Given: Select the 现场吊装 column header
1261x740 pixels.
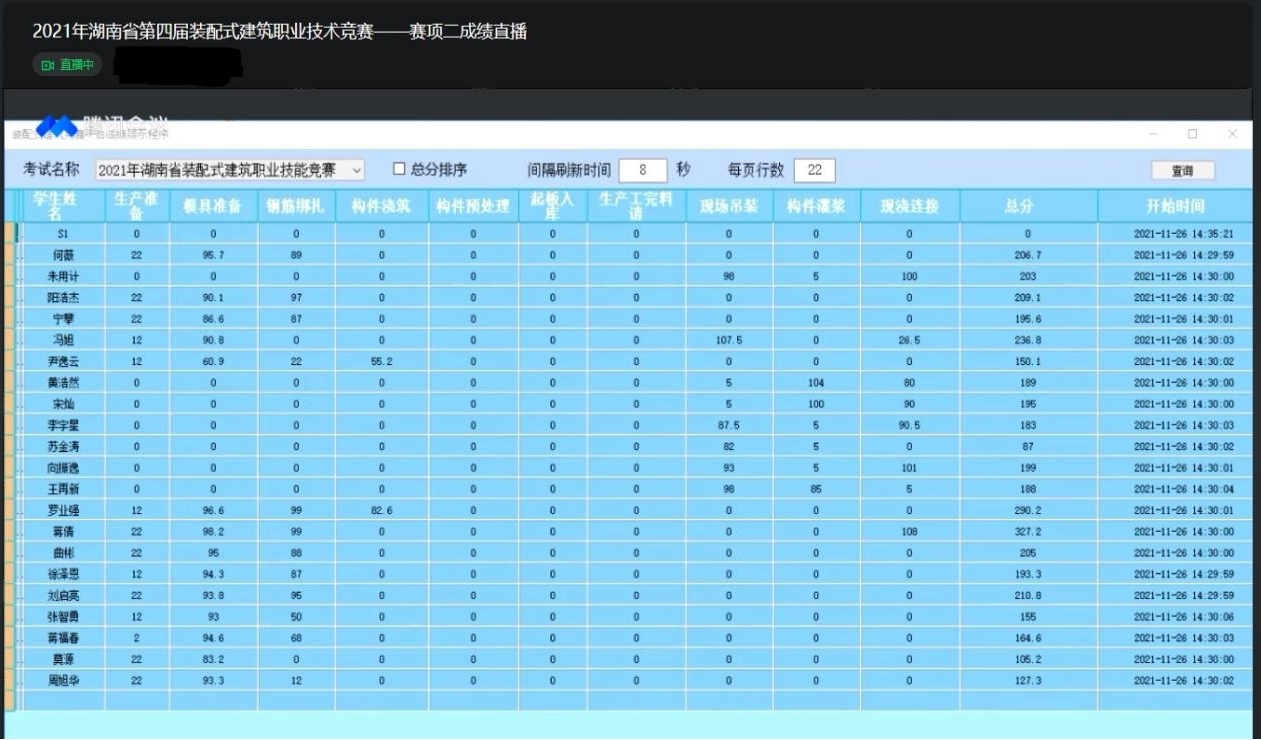Looking at the screenshot, I should [728, 206].
